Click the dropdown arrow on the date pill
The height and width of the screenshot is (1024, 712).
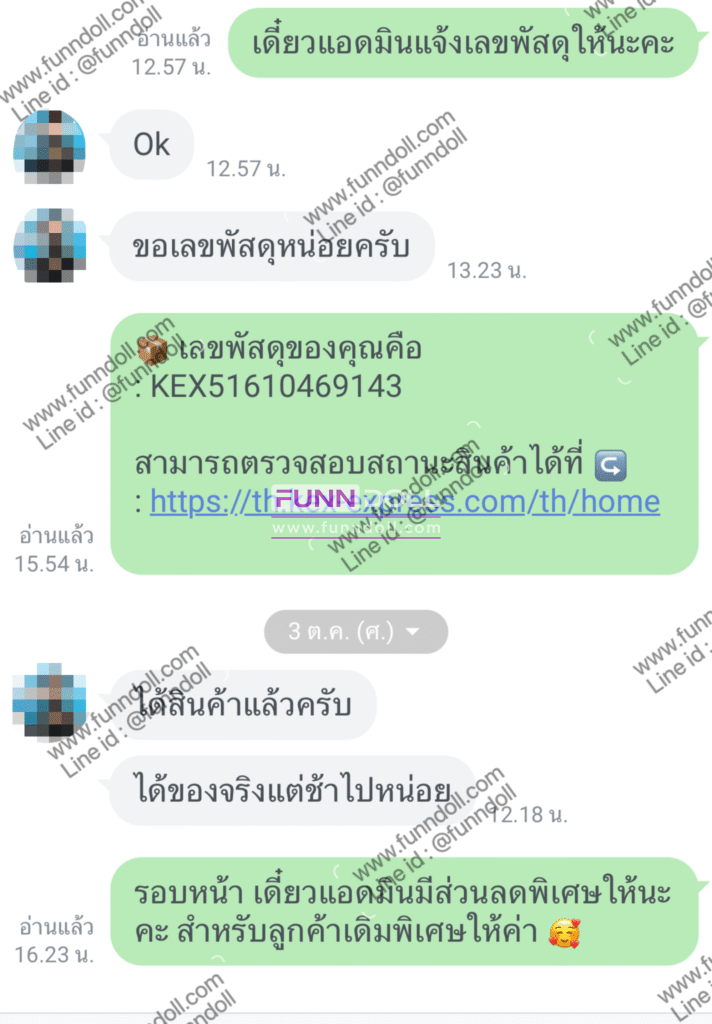[x=413, y=632]
